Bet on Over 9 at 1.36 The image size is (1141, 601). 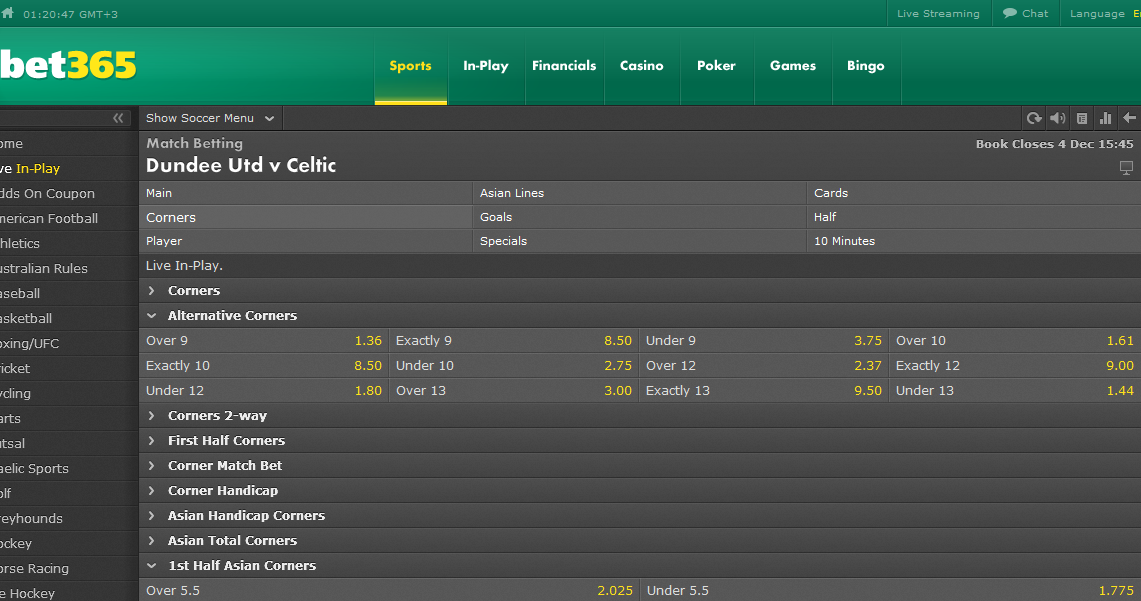[263, 341]
